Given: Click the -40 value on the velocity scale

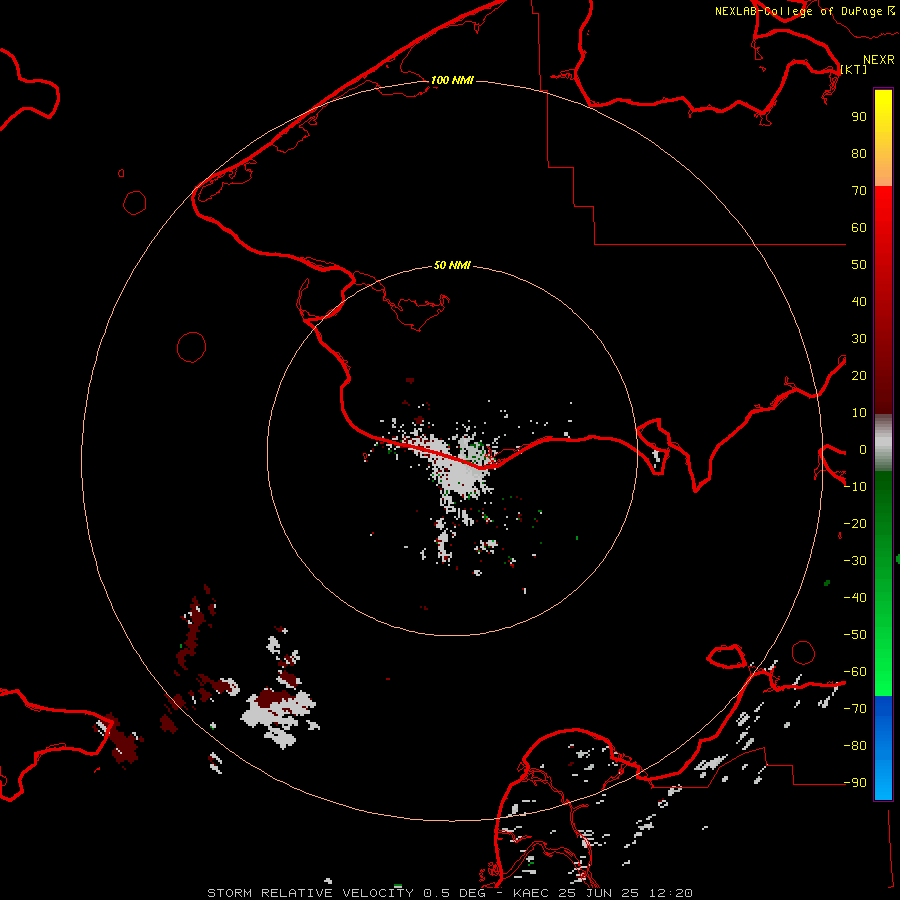Looking at the screenshot, I should pos(855,598).
